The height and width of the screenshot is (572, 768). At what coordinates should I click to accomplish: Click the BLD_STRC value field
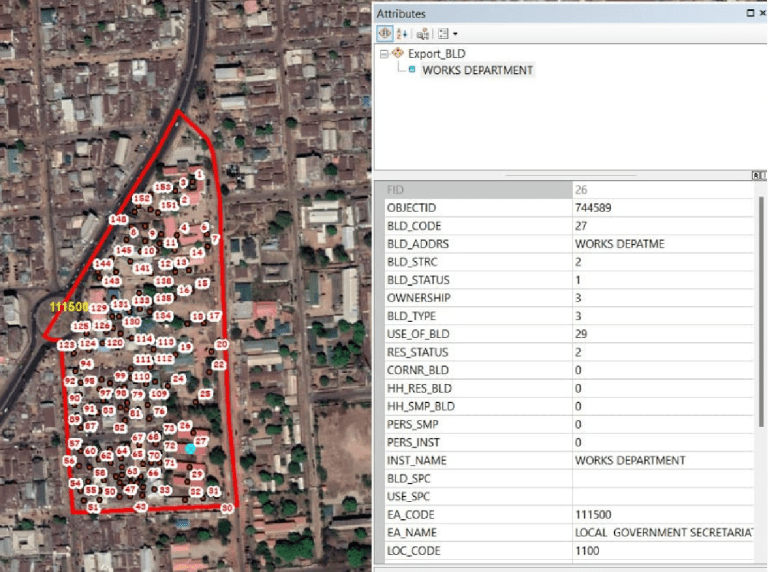(x=663, y=262)
